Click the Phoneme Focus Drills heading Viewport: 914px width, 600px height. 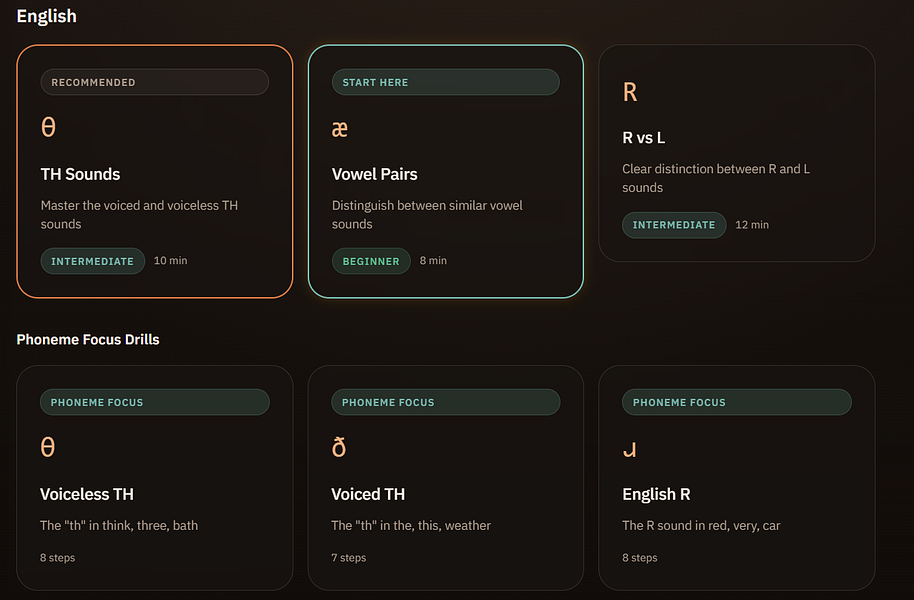pos(88,339)
